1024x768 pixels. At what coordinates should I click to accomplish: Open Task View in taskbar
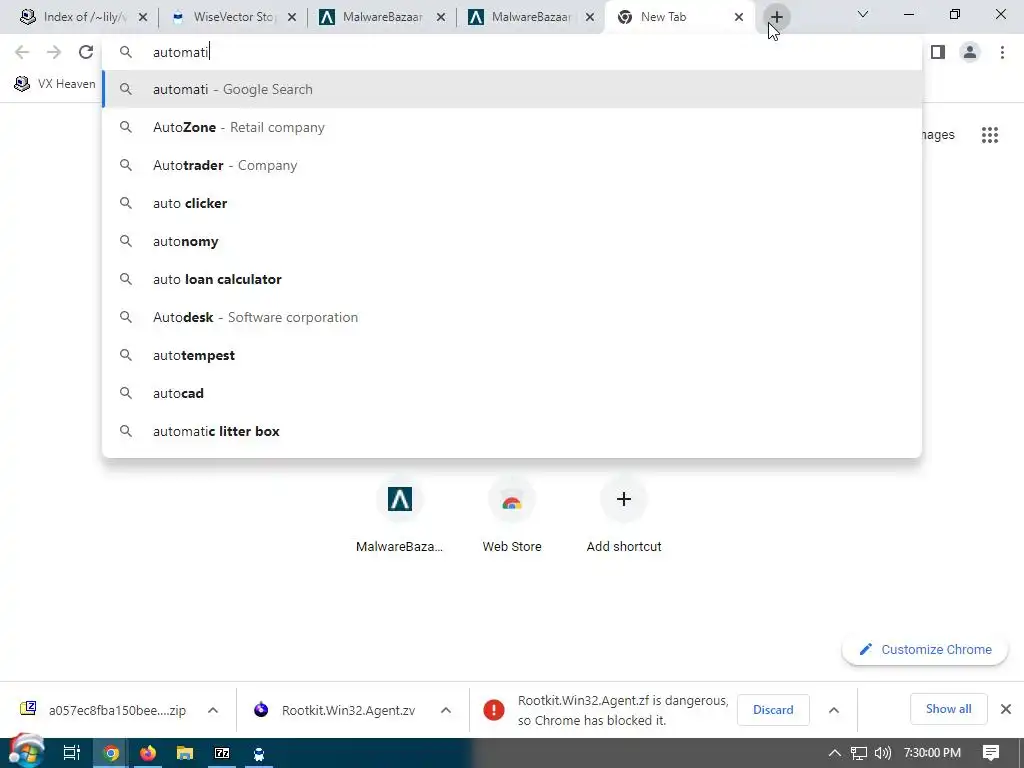[x=71, y=753]
